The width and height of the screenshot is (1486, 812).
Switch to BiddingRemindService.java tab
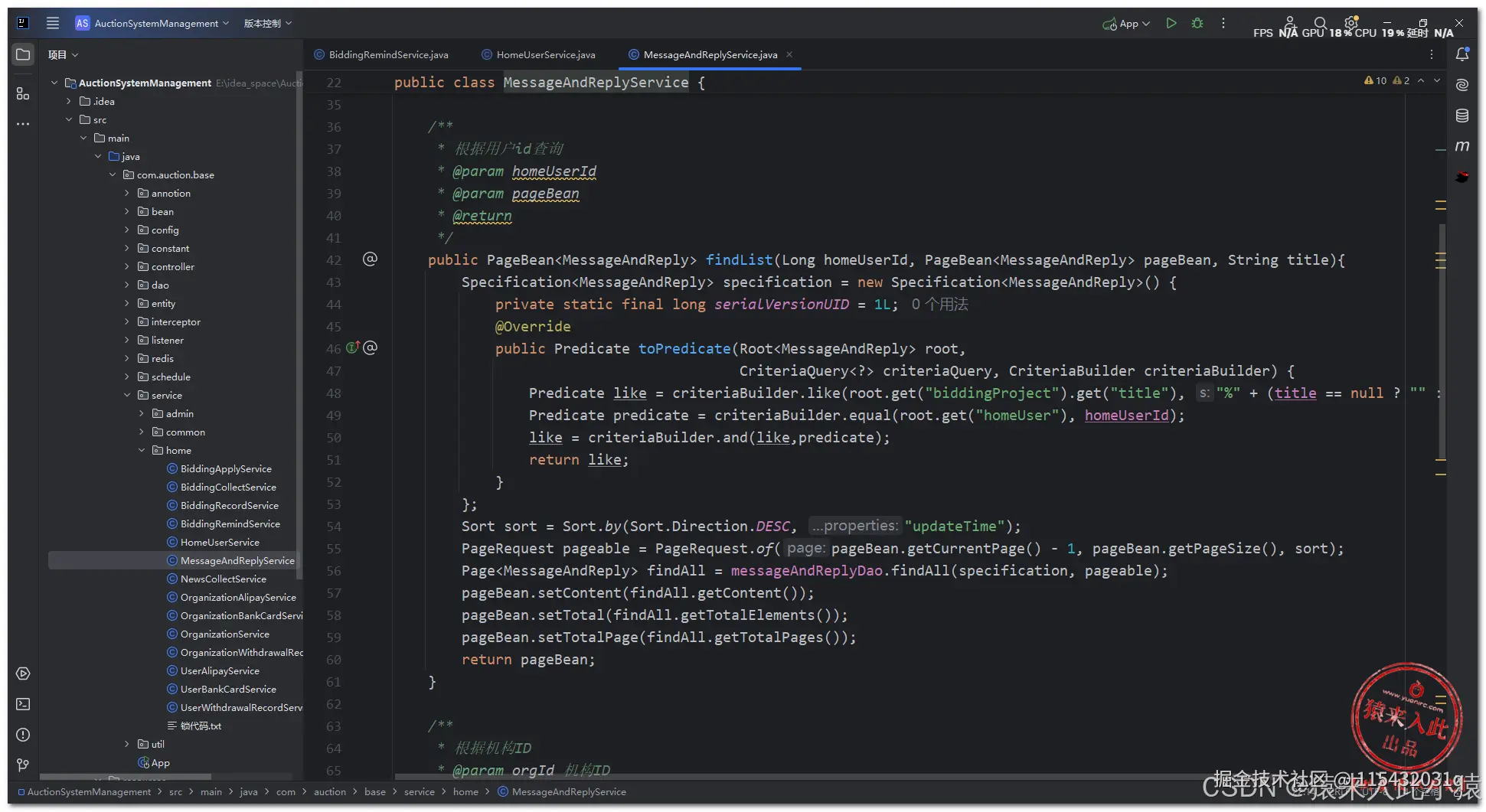tap(381, 54)
